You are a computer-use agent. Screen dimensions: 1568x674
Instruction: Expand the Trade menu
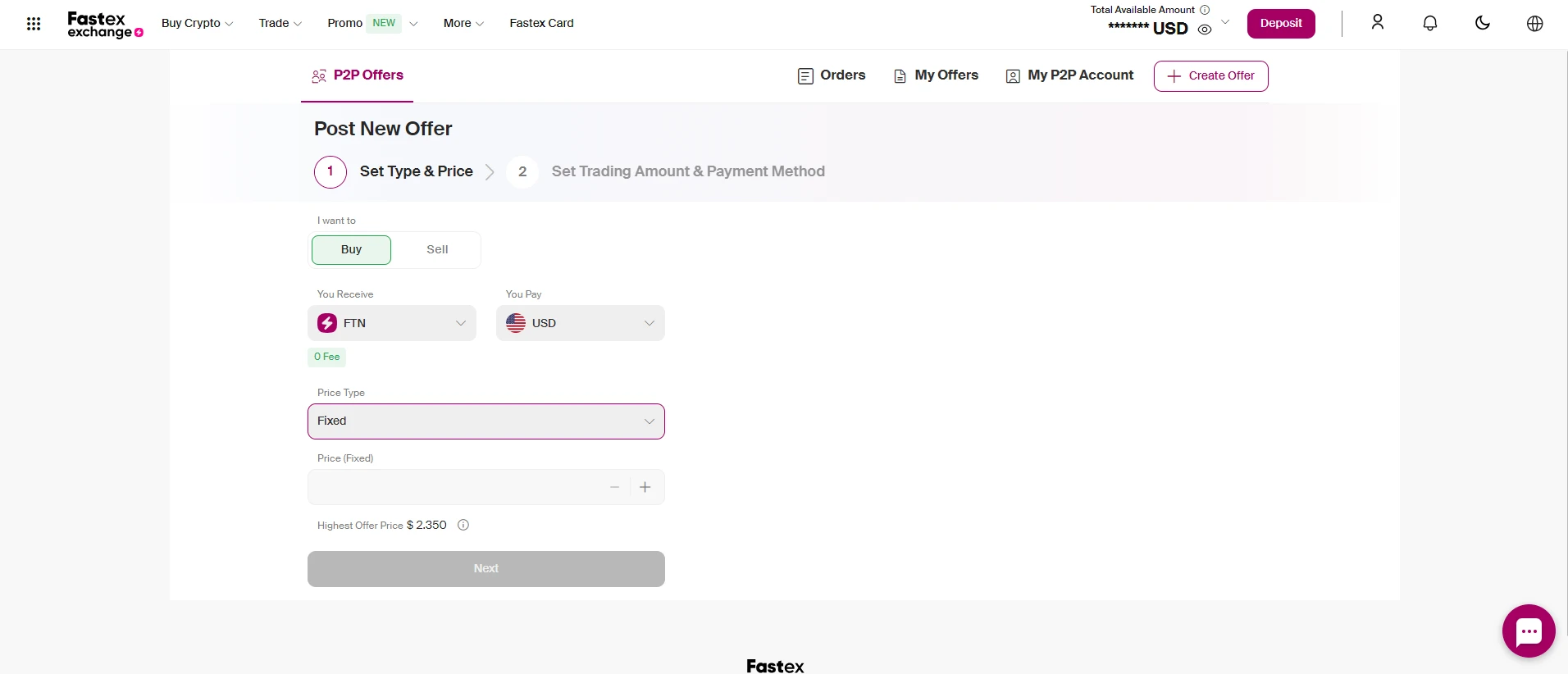click(280, 23)
